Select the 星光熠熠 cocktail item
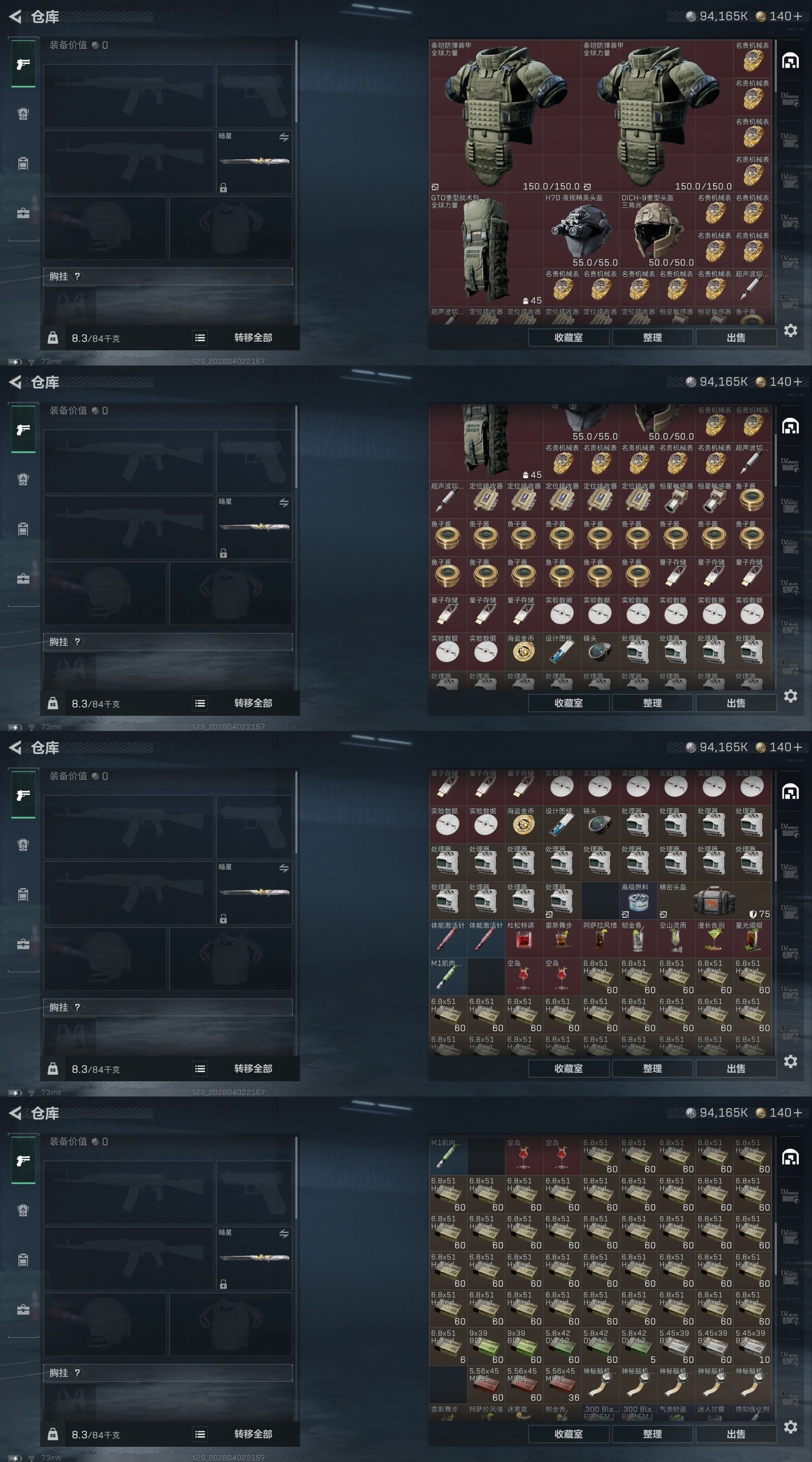Viewport: 812px width, 1462px height. pos(753,939)
